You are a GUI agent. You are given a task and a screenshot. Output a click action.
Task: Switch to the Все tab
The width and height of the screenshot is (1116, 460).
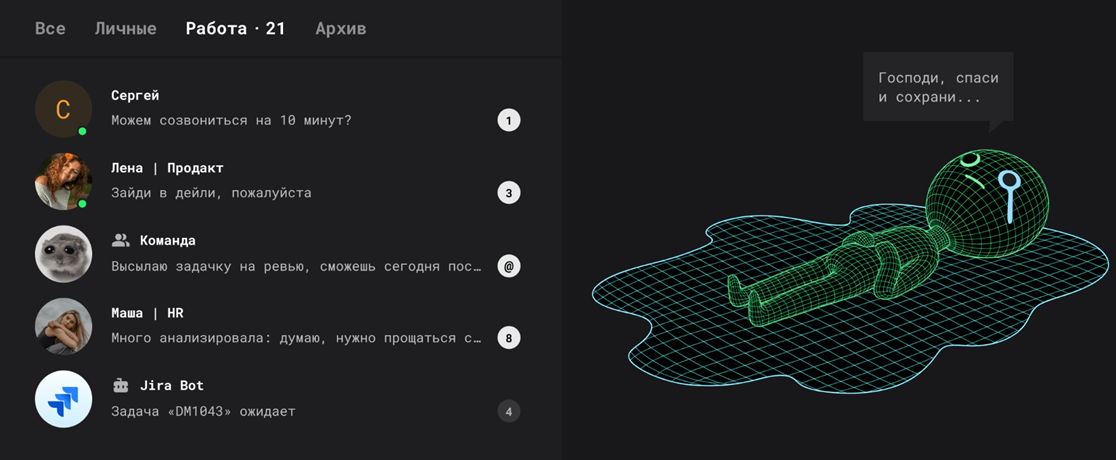[x=50, y=28]
